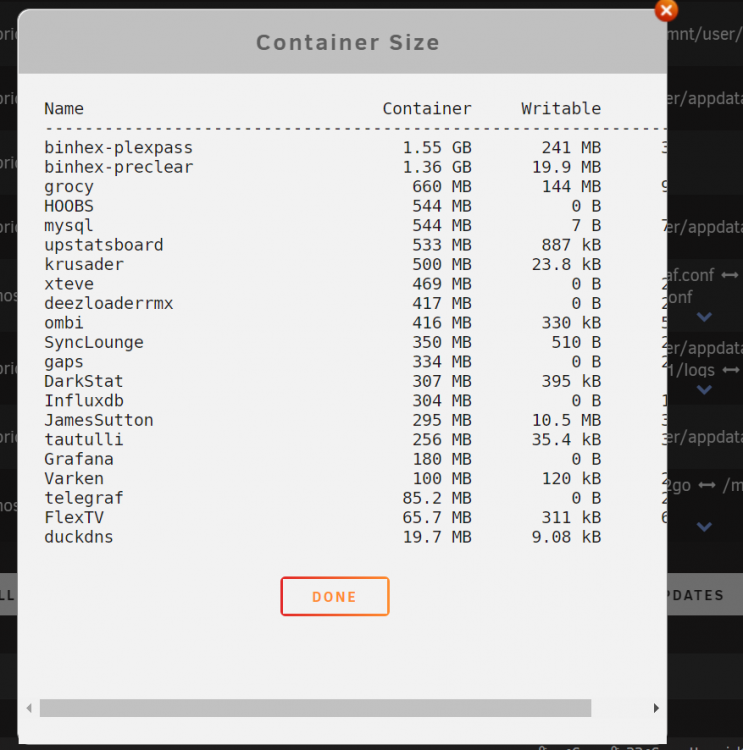
Task: Click the 660 MB container size value
Action: coord(442,187)
